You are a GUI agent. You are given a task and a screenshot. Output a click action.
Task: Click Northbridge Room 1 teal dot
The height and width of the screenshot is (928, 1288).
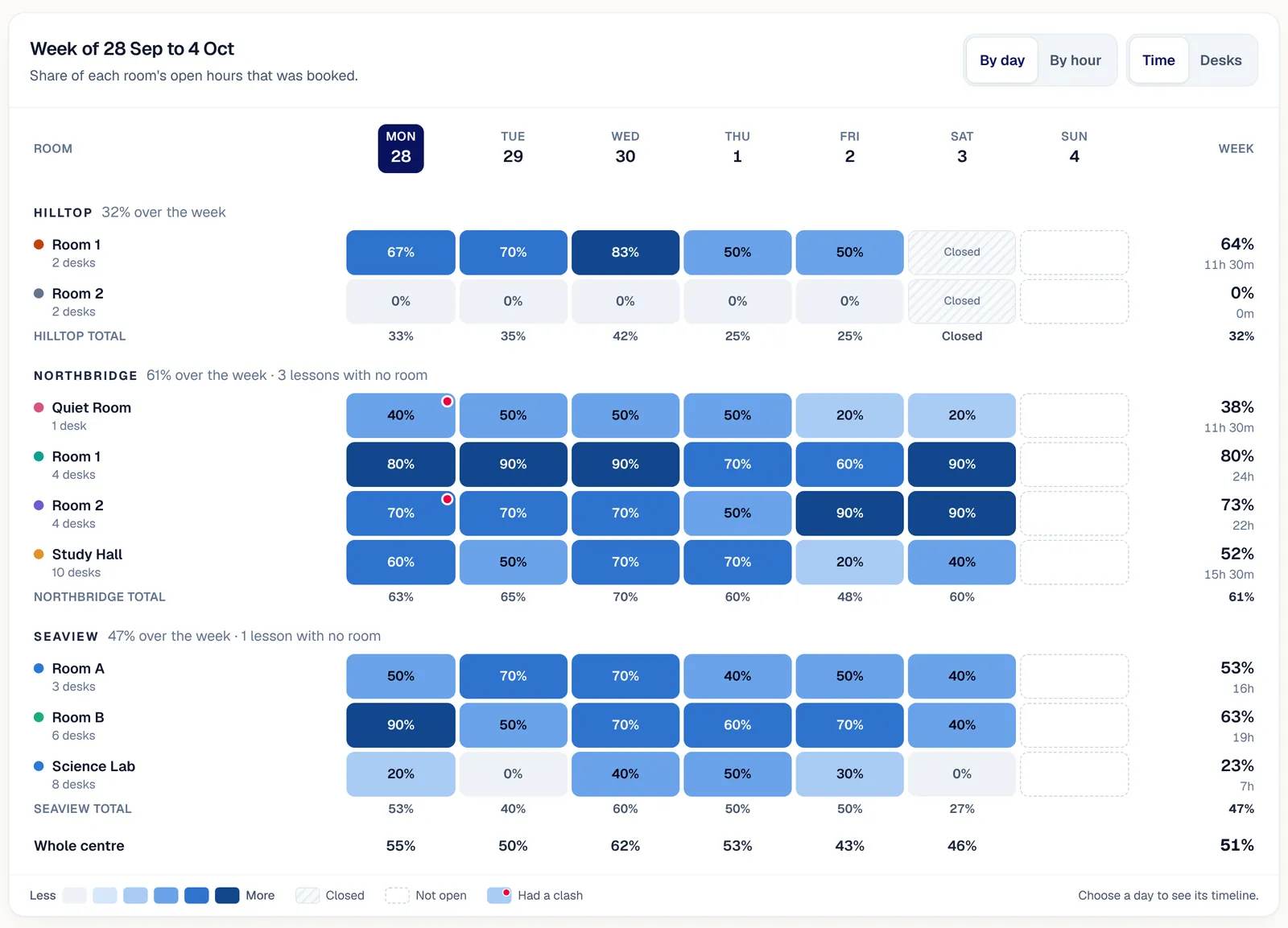coord(39,456)
